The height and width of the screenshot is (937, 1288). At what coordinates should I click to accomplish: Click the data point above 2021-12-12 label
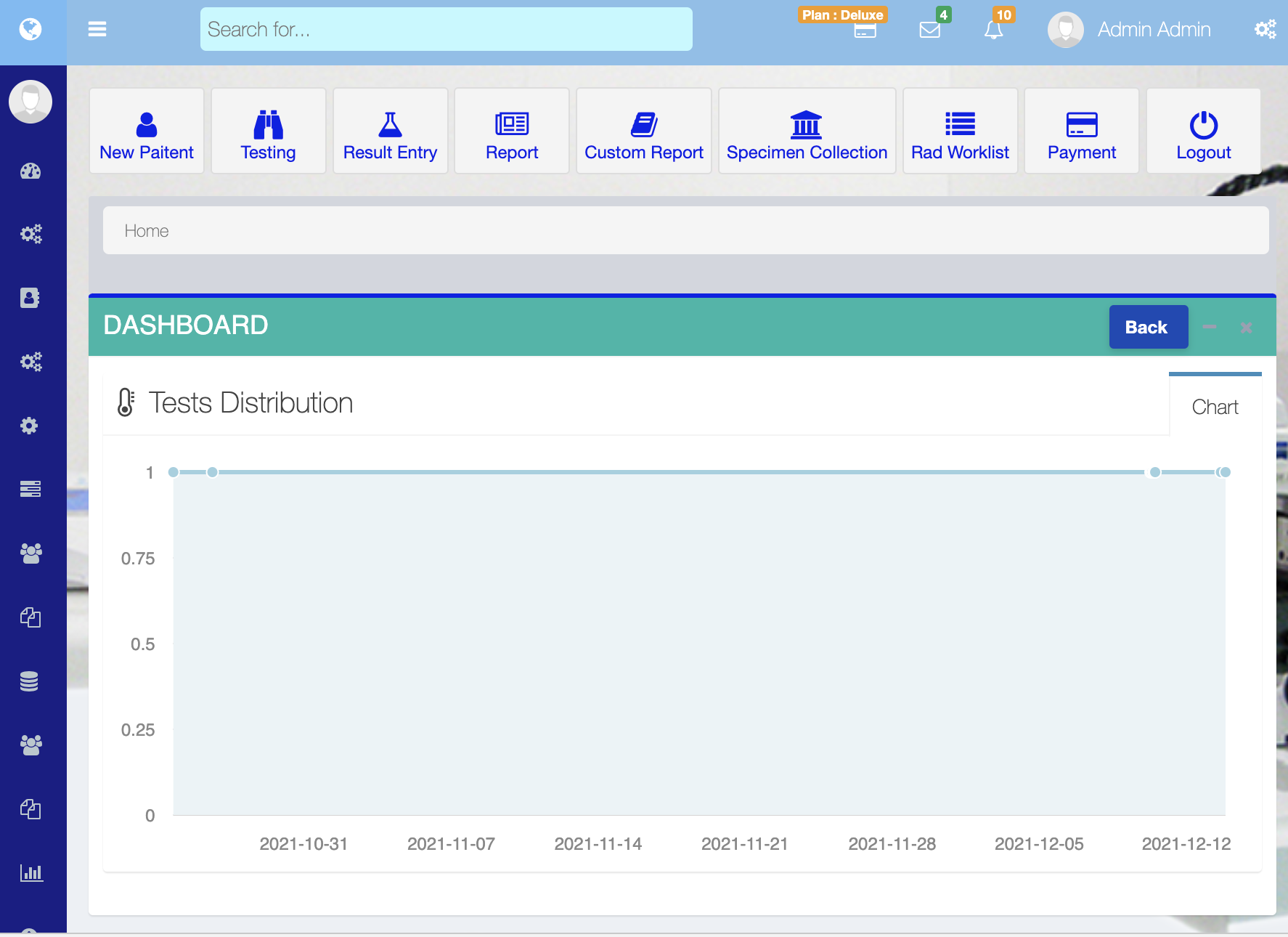pyautogui.click(x=1154, y=472)
